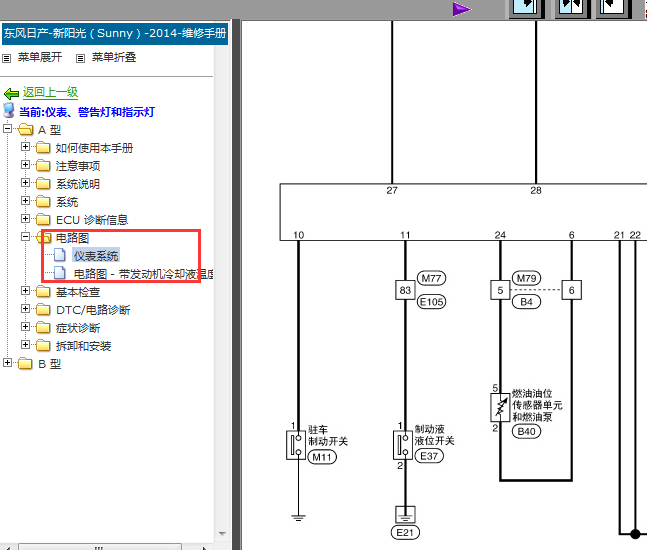Click the E37 connector label in diagram
This screenshot has width=647, height=550.
tap(429, 456)
